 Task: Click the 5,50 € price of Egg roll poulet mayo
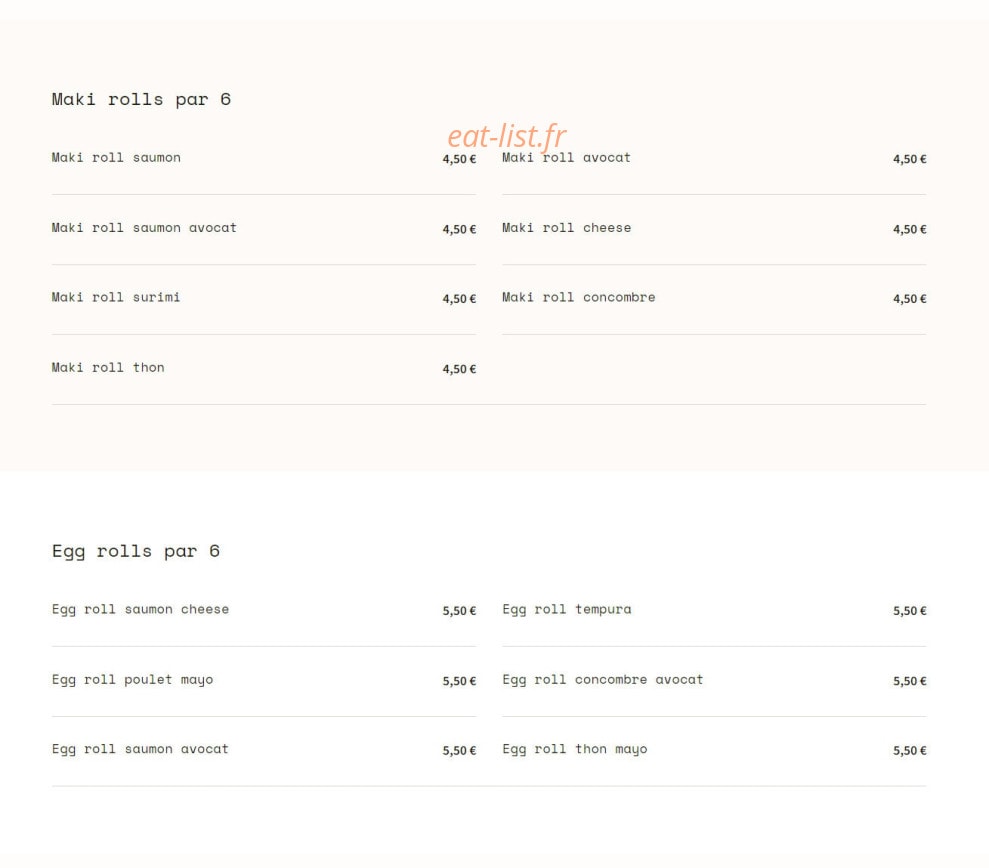(x=459, y=681)
